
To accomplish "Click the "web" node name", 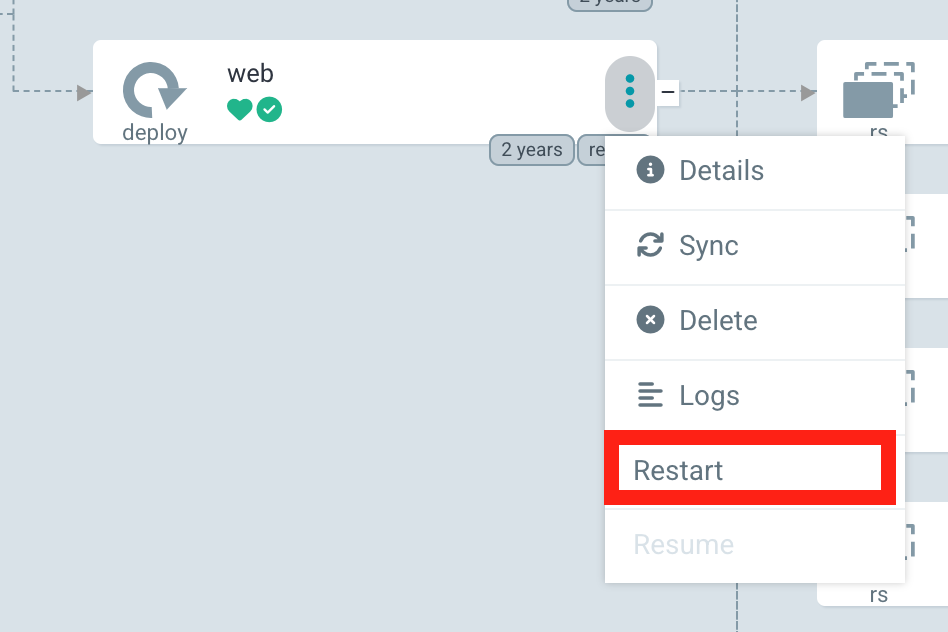I will coord(250,74).
